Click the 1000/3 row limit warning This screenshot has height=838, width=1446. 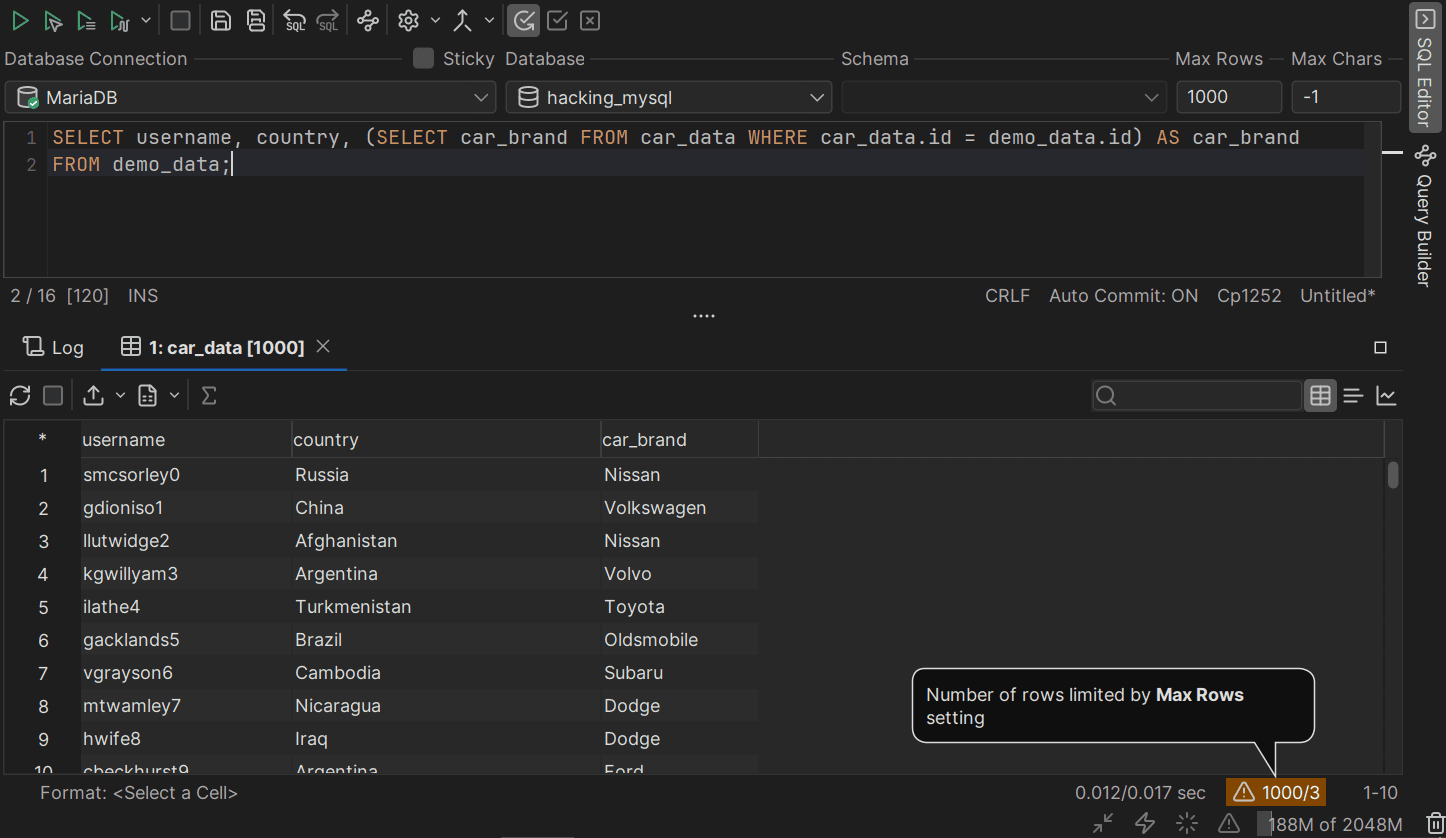coord(1276,791)
